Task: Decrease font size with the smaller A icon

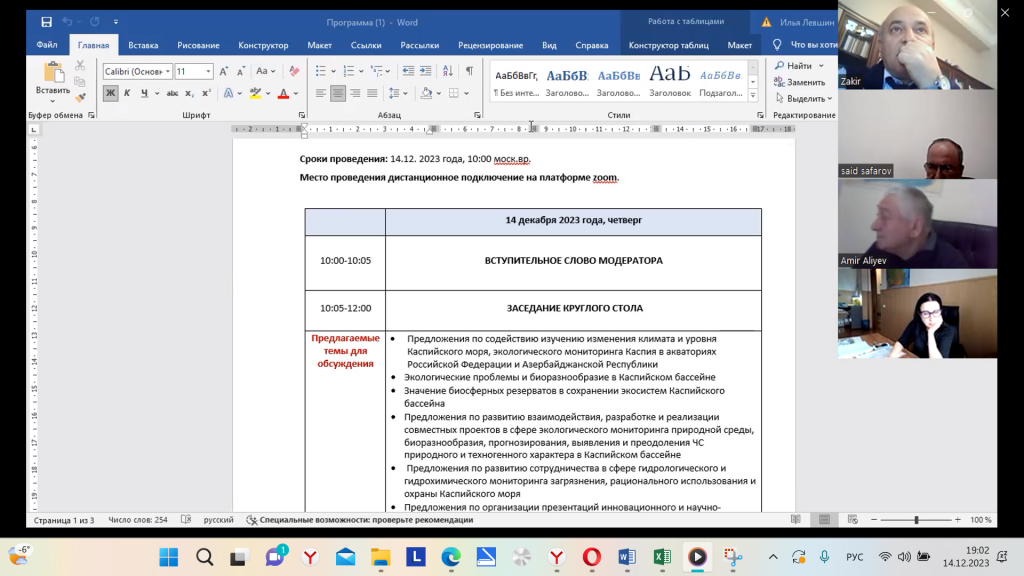Action: [x=241, y=71]
